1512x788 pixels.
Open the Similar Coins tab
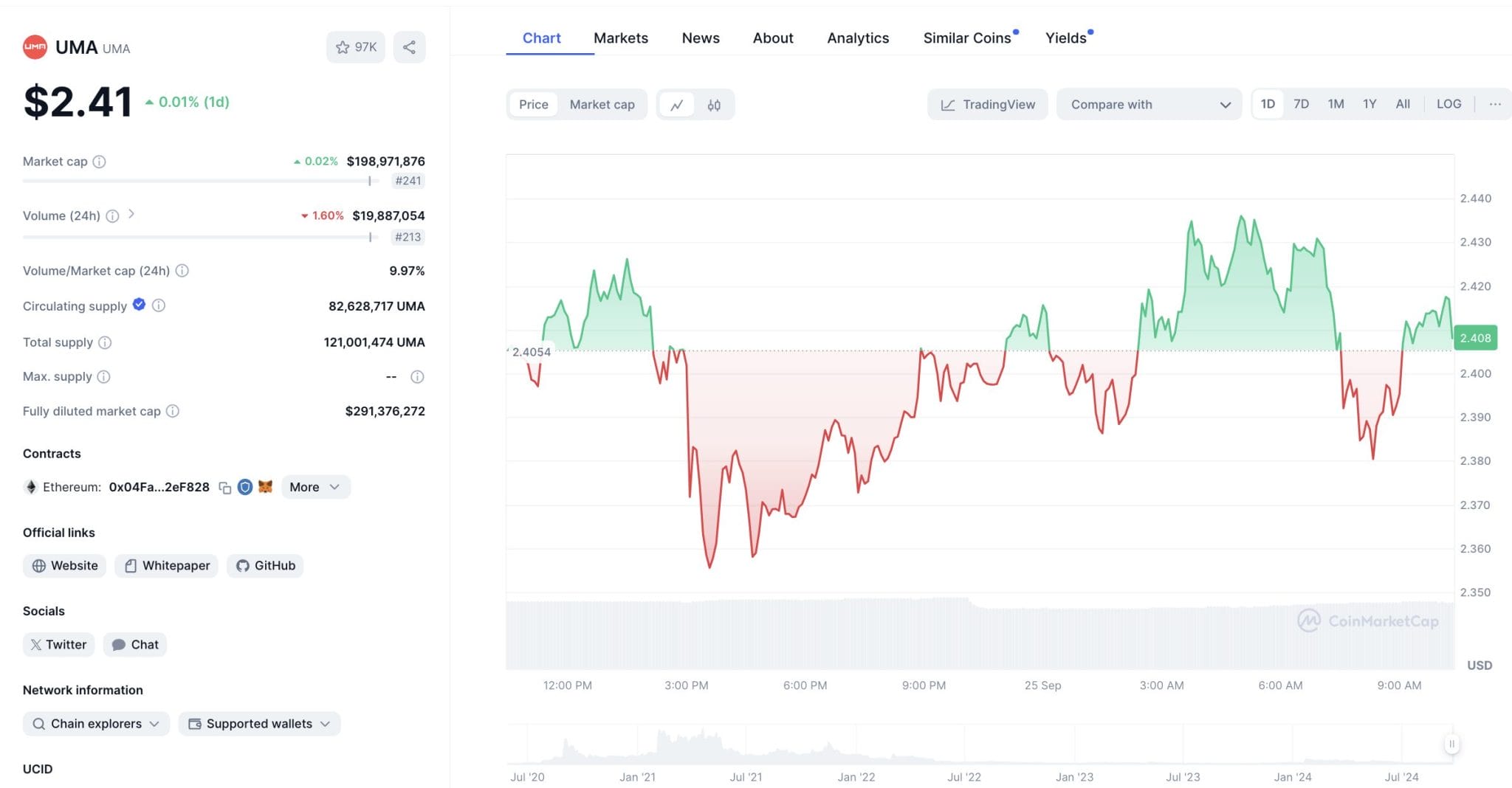point(969,38)
